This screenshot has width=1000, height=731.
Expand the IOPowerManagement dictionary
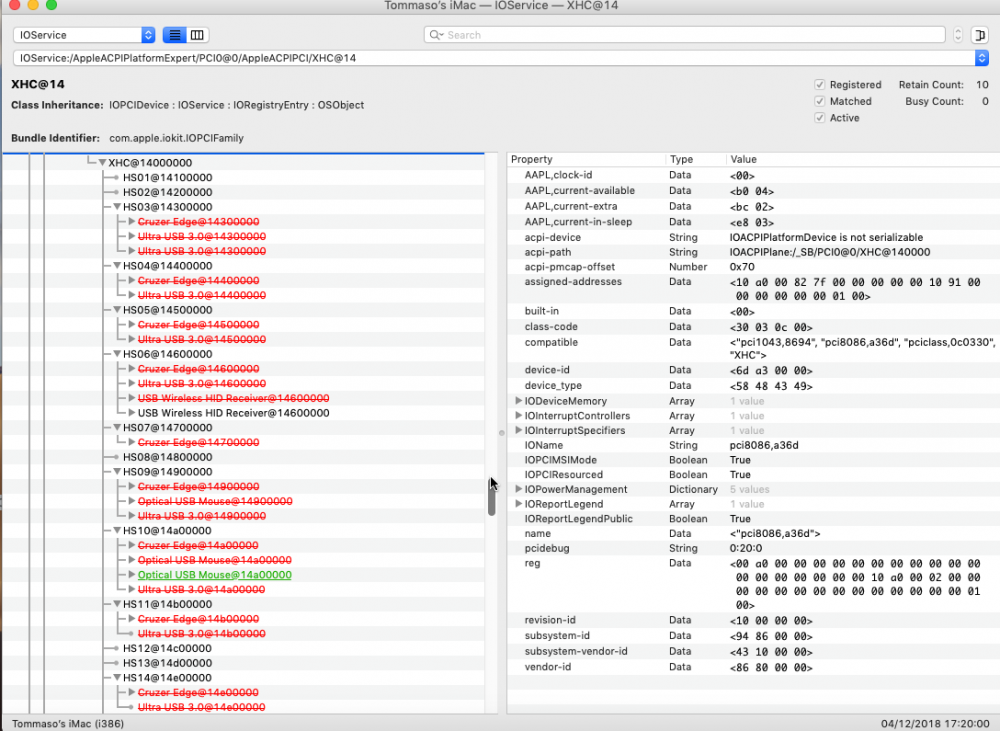[518, 489]
